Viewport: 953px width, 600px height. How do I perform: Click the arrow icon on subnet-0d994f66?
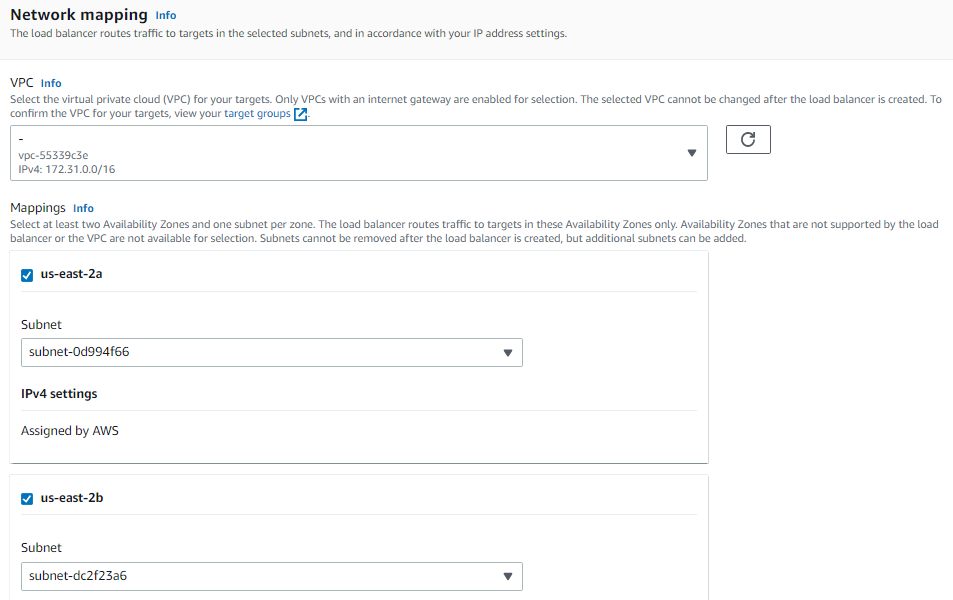pos(507,353)
